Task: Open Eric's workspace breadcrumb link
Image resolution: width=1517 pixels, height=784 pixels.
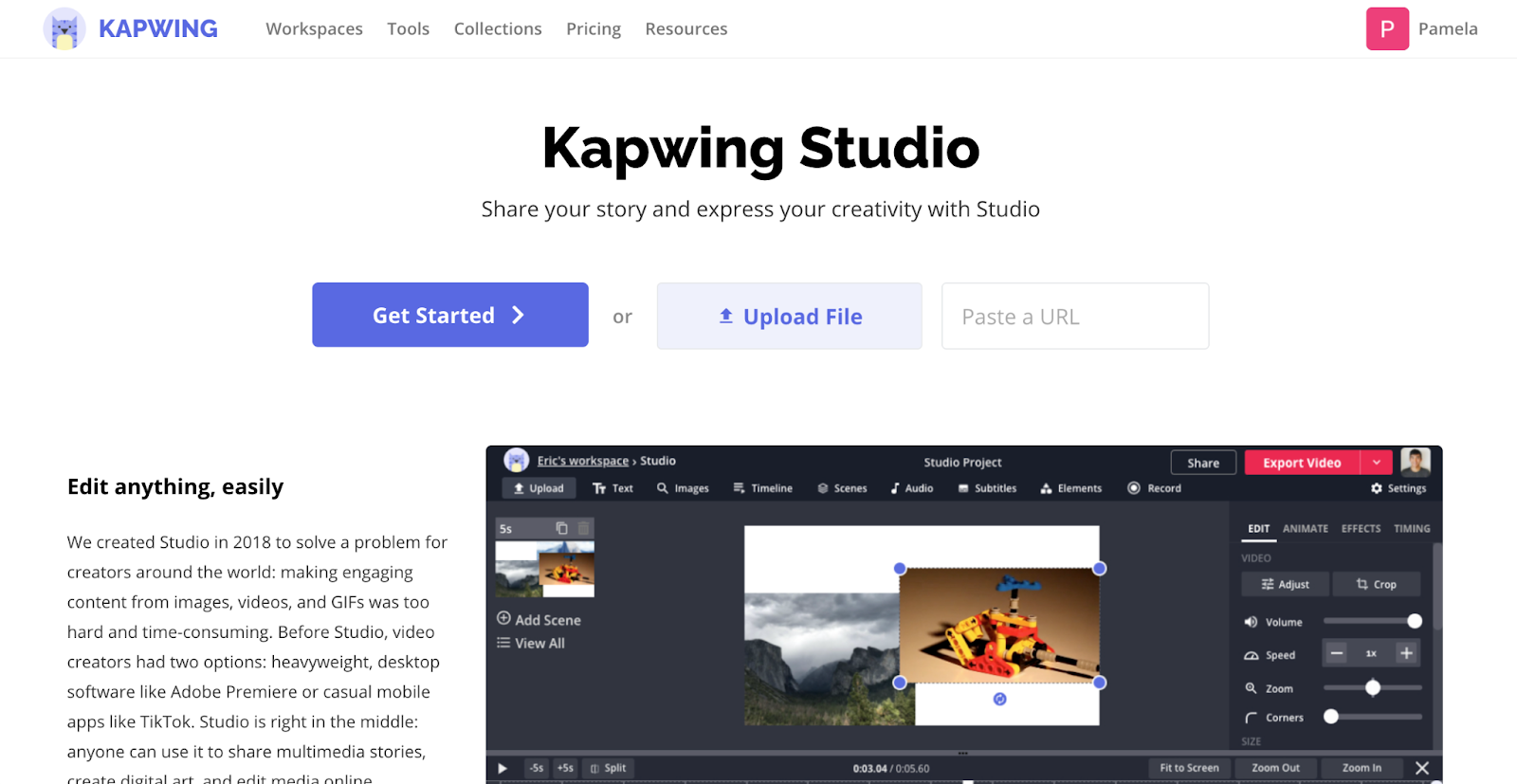Action: (583, 461)
